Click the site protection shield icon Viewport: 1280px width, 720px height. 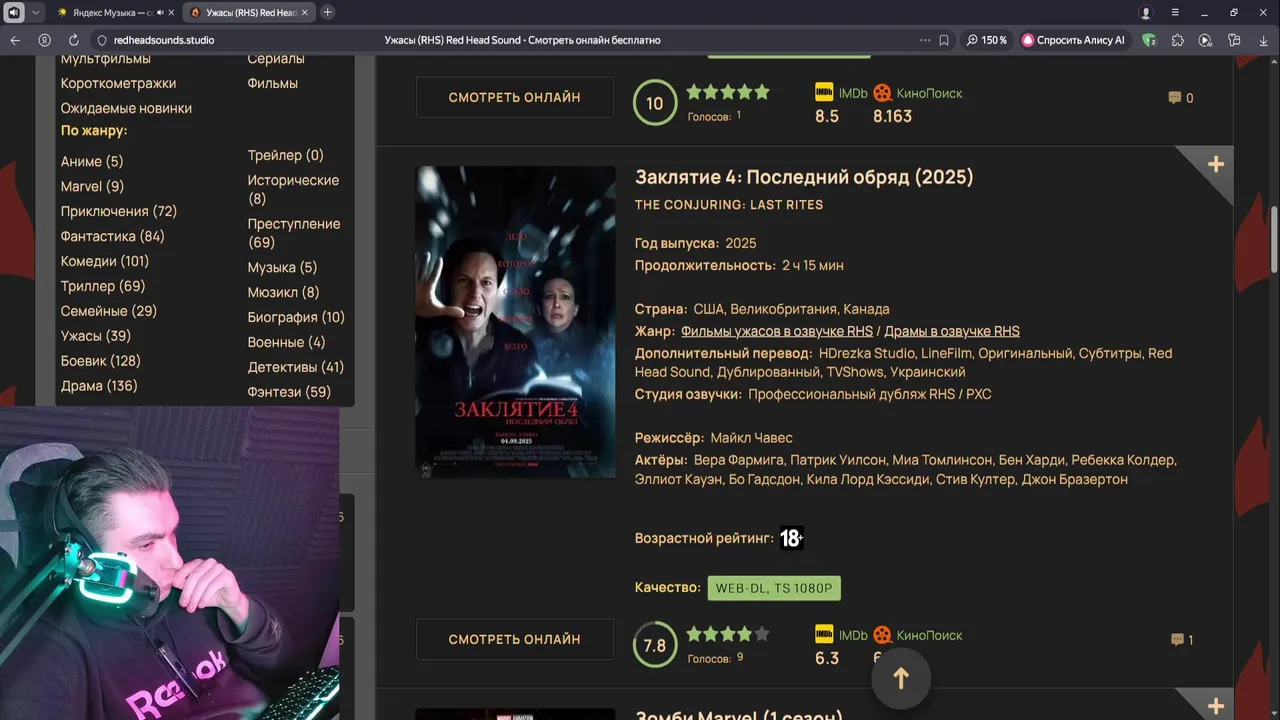click(101, 40)
